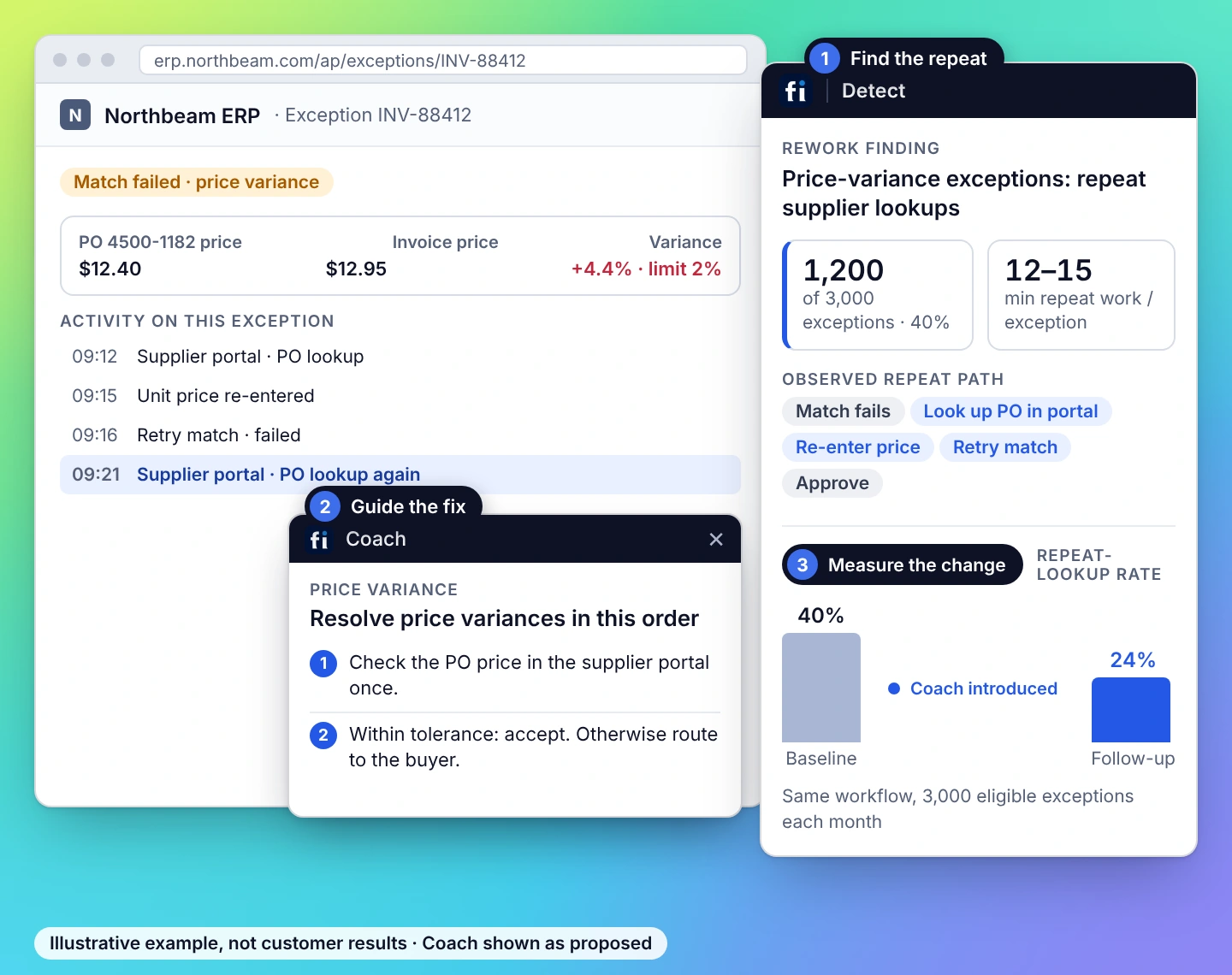Click the 'Detect' label in the panel header

tap(874, 91)
